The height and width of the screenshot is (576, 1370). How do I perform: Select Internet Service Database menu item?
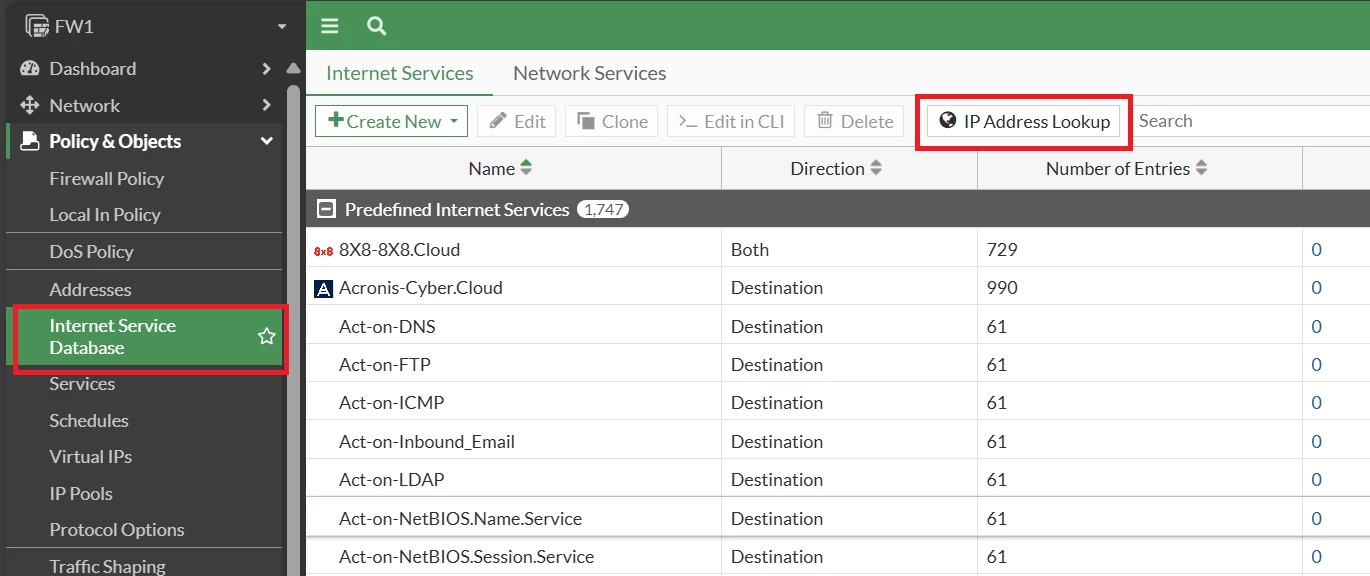click(145, 337)
